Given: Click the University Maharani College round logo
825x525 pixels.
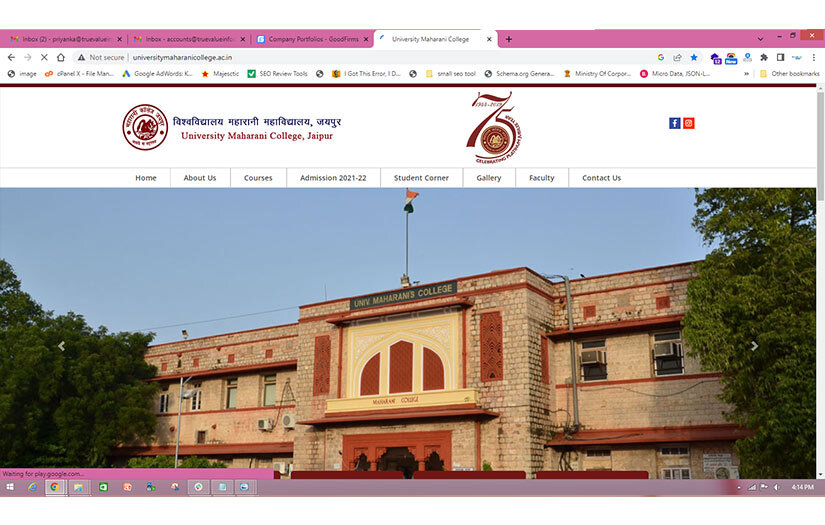Looking at the screenshot, I should (145, 127).
